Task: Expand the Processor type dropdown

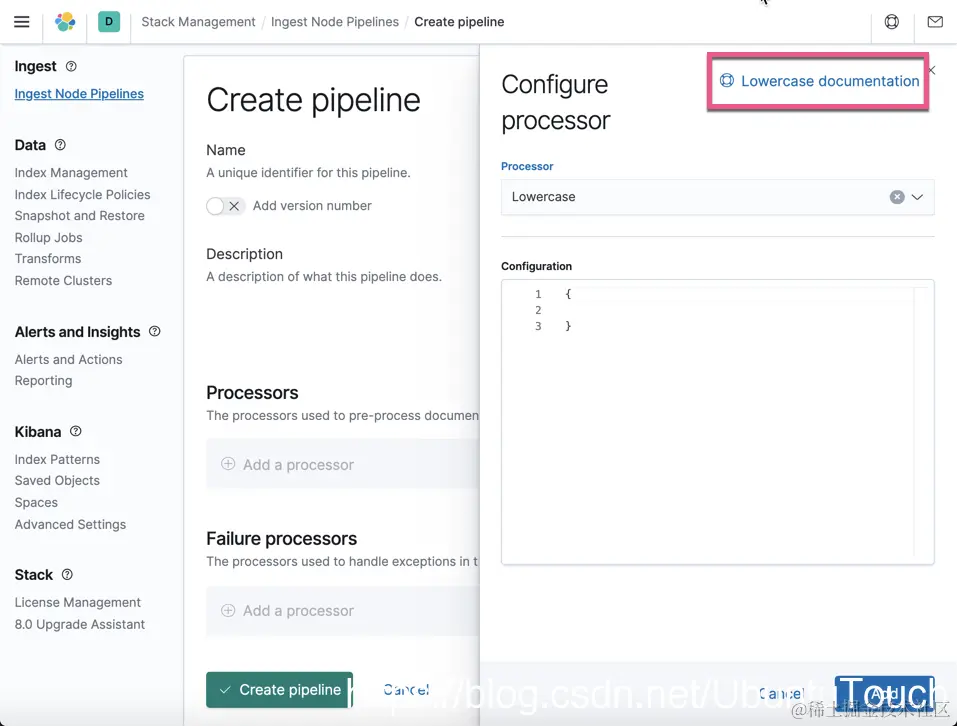Action: coord(917,197)
